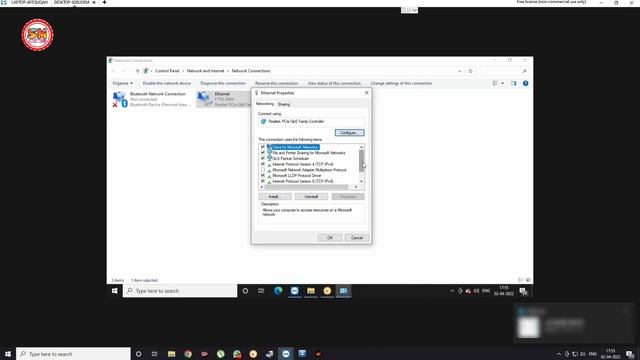Click Control Panel in address breadcrumb
This screenshot has width=640, height=360.
point(167,71)
